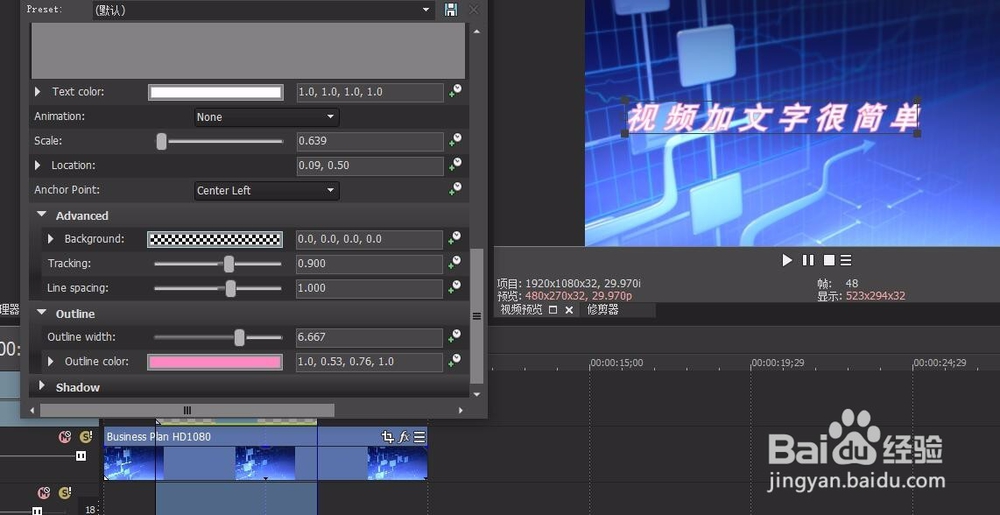
Task: Collapse the Advanced section
Action: [41, 215]
